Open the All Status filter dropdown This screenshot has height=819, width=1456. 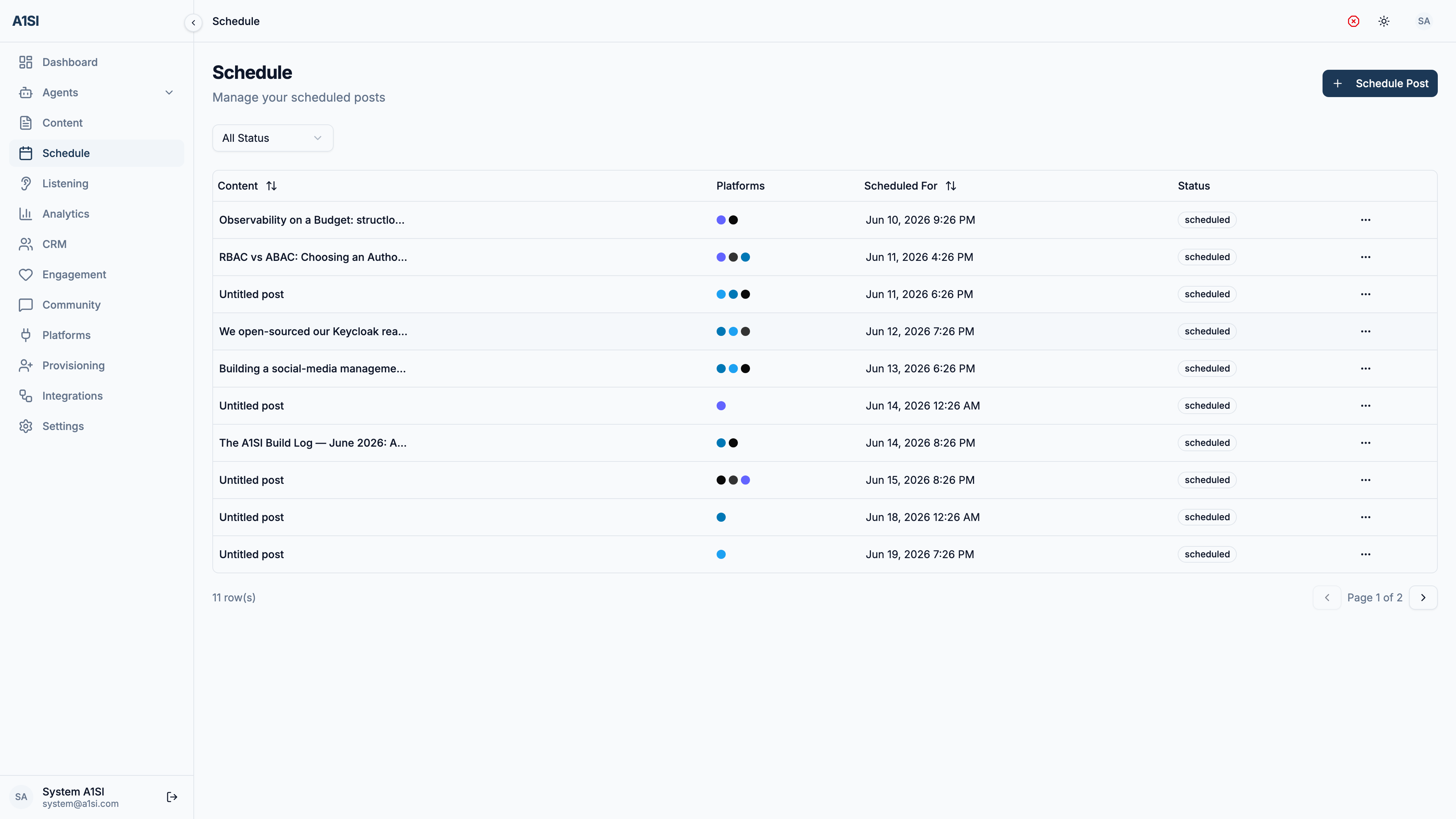[x=273, y=138]
